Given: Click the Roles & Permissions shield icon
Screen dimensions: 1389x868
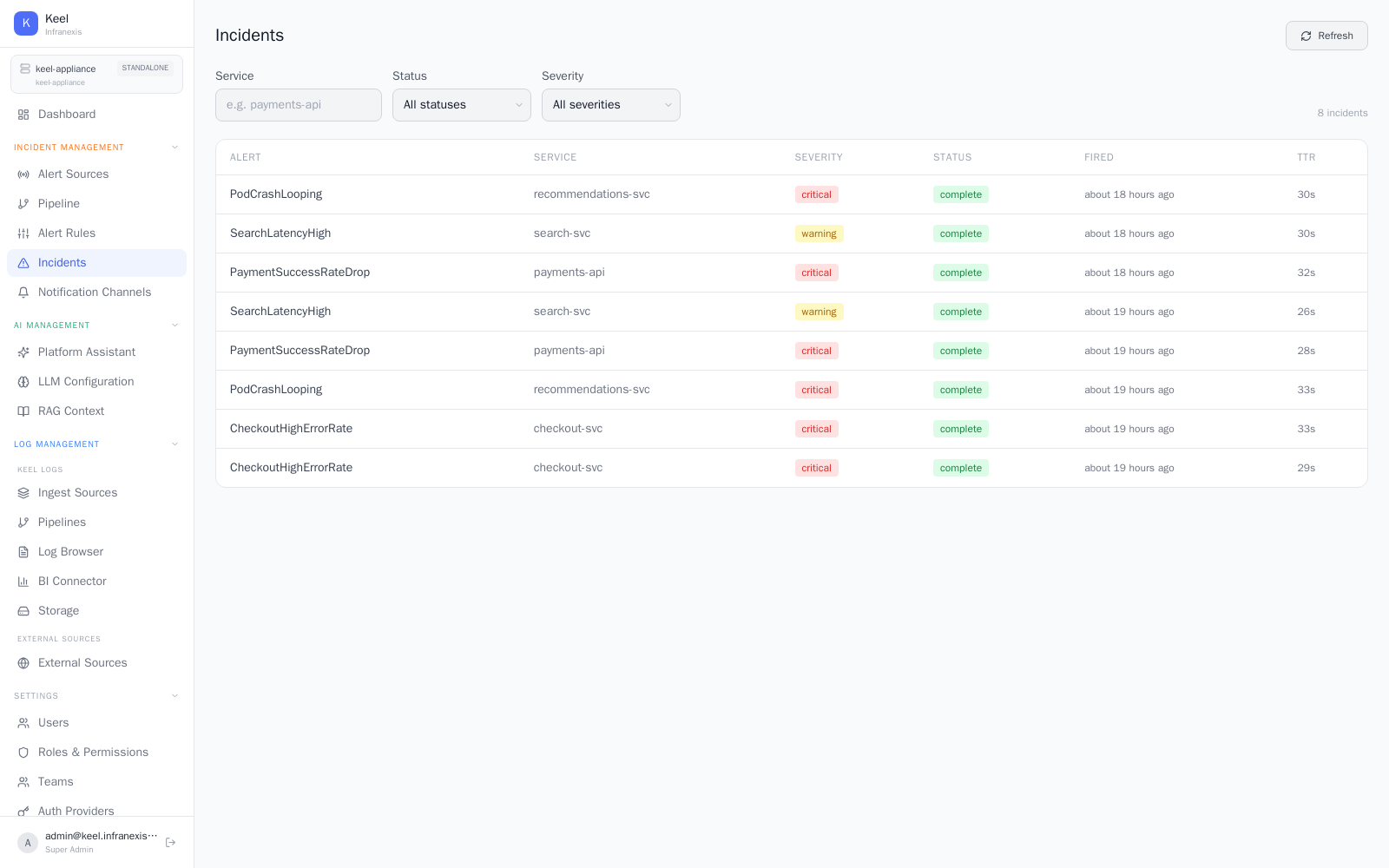Looking at the screenshot, I should pyautogui.click(x=23, y=753).
